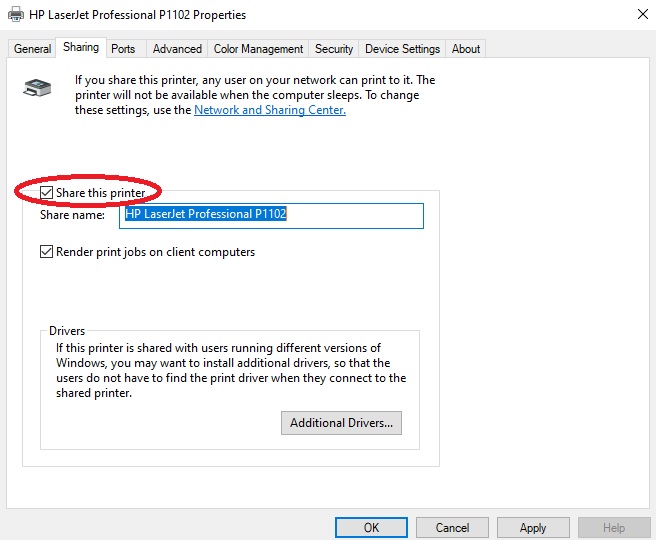Select the Sharing tab
Screen dimensions: 656x540
pos(81,48)
